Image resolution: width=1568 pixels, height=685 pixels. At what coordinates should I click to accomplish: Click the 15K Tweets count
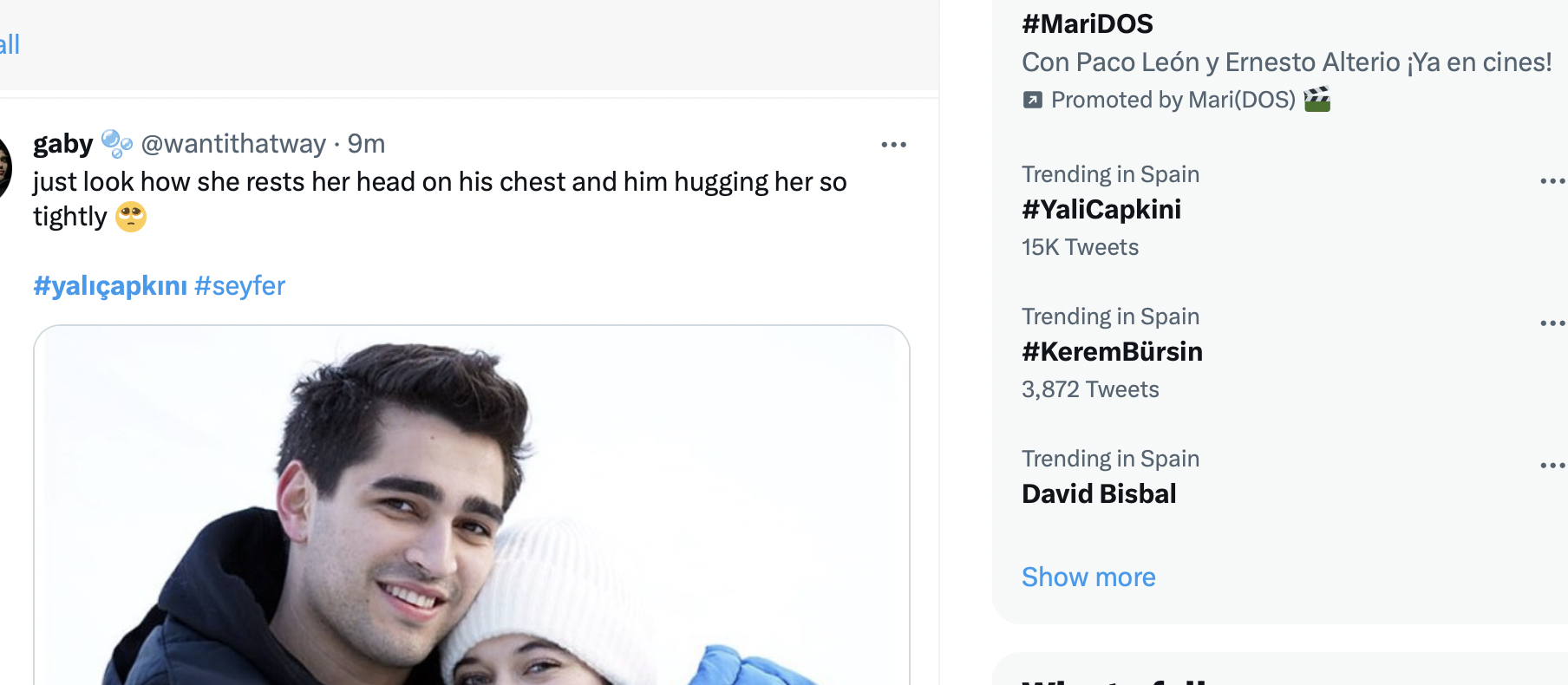[x=1080, y=247]
